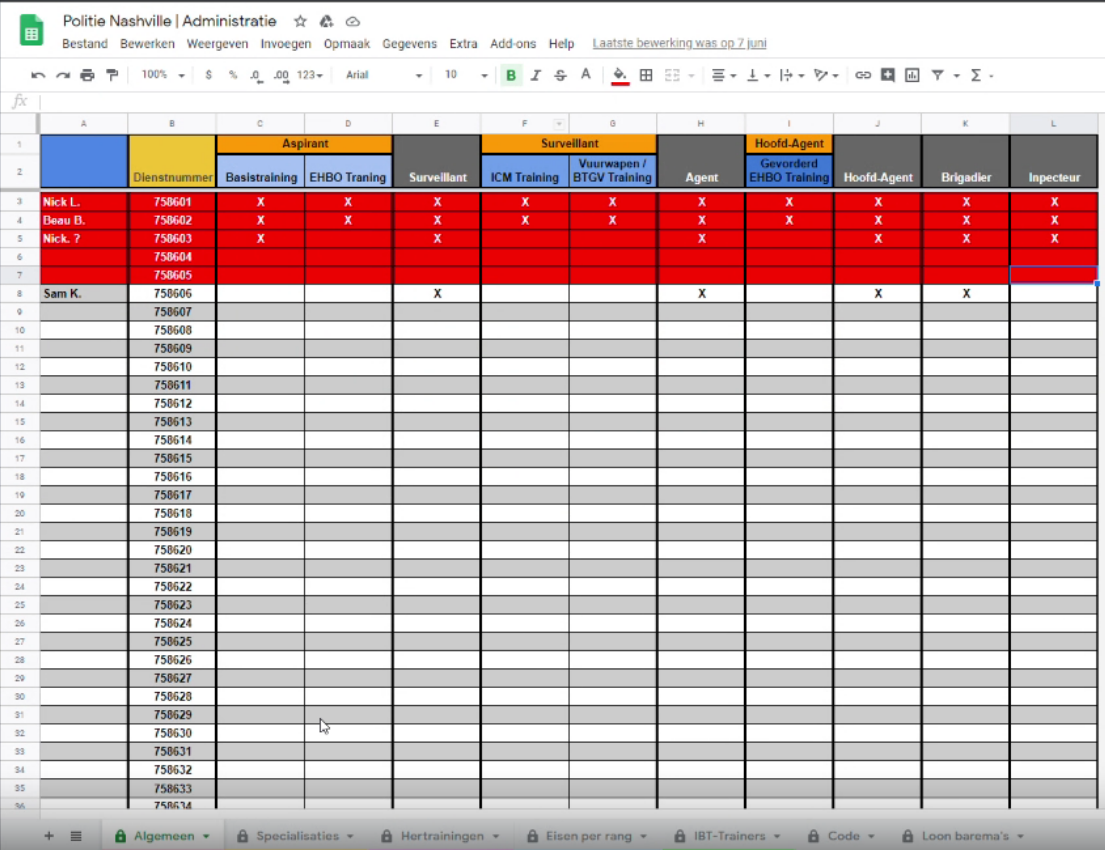Open the font size dropdown
The height and width of the screenshot is (850, 1105).
[x=466, y=75]
